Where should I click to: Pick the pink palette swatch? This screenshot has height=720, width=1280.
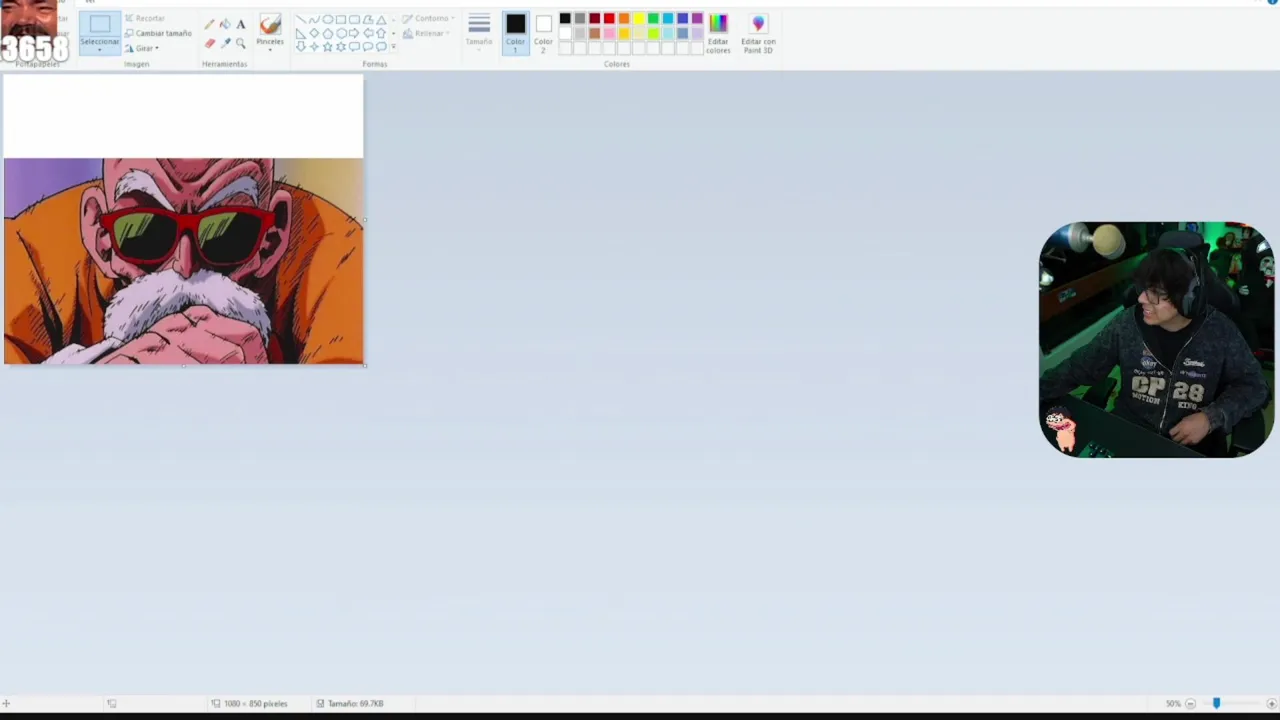click(x=609, y=34)
